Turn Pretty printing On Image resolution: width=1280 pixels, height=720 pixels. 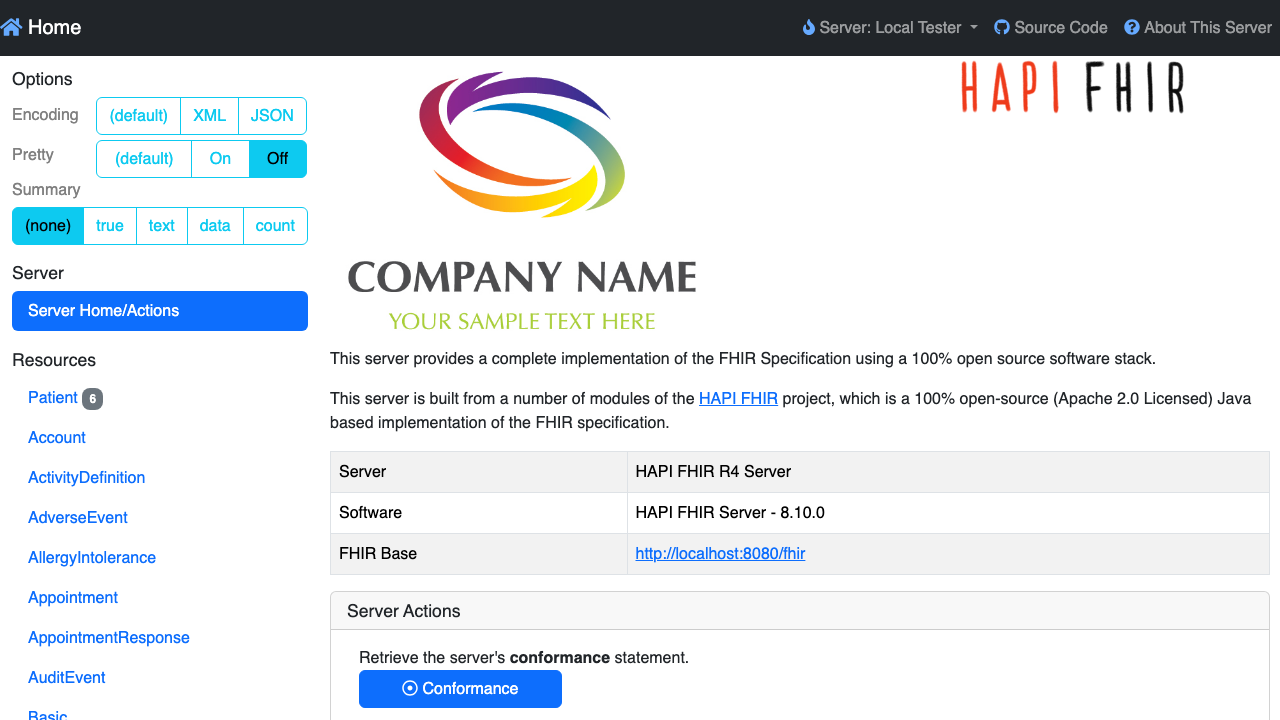(x=220, y=159)
